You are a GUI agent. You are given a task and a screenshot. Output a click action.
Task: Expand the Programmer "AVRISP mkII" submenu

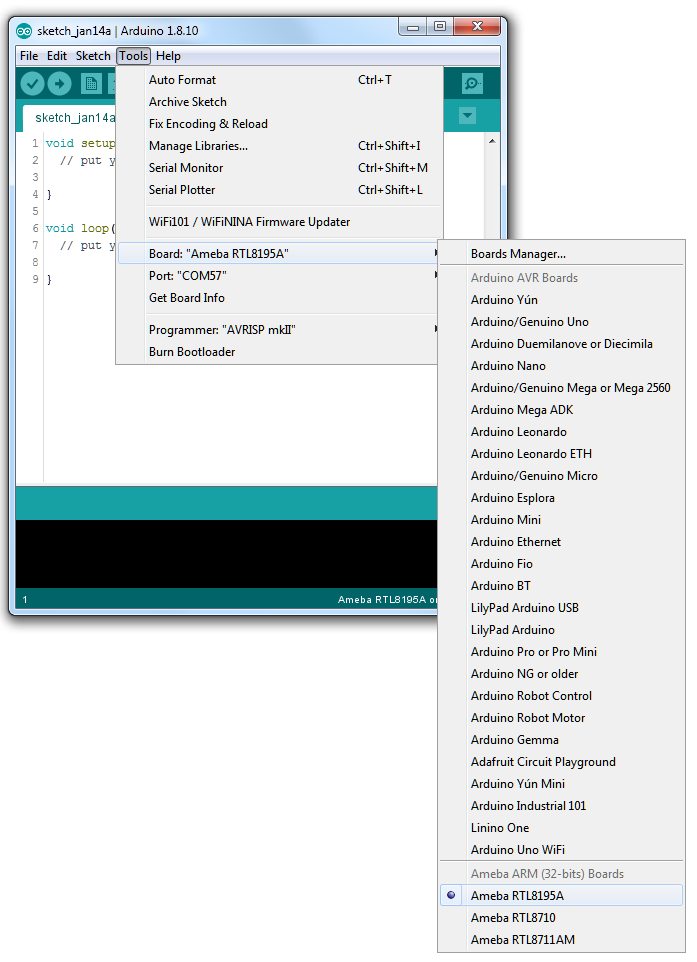click(x=279, y=329)
